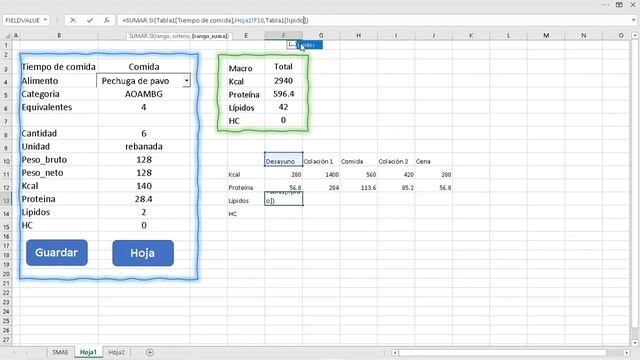Open the Insert Function fx dialog
This screenshot has height=360, width=640.
coord(107,20)
